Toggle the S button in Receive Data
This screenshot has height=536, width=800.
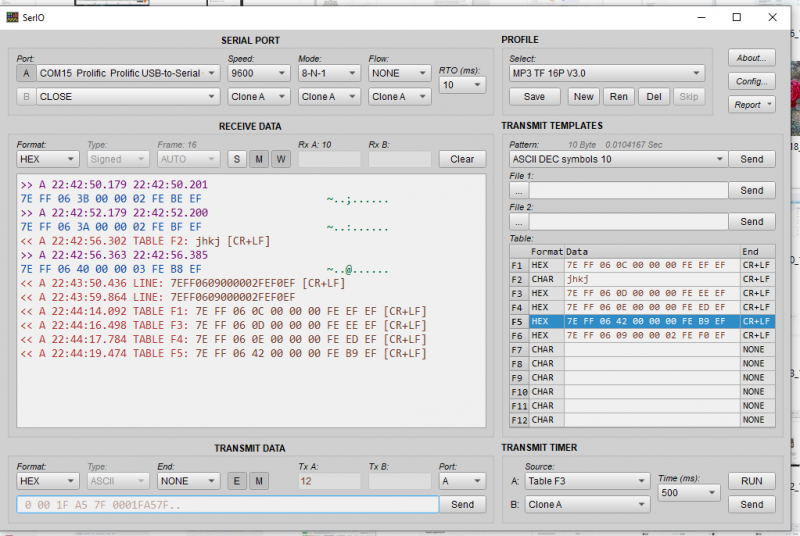(237, 159)
